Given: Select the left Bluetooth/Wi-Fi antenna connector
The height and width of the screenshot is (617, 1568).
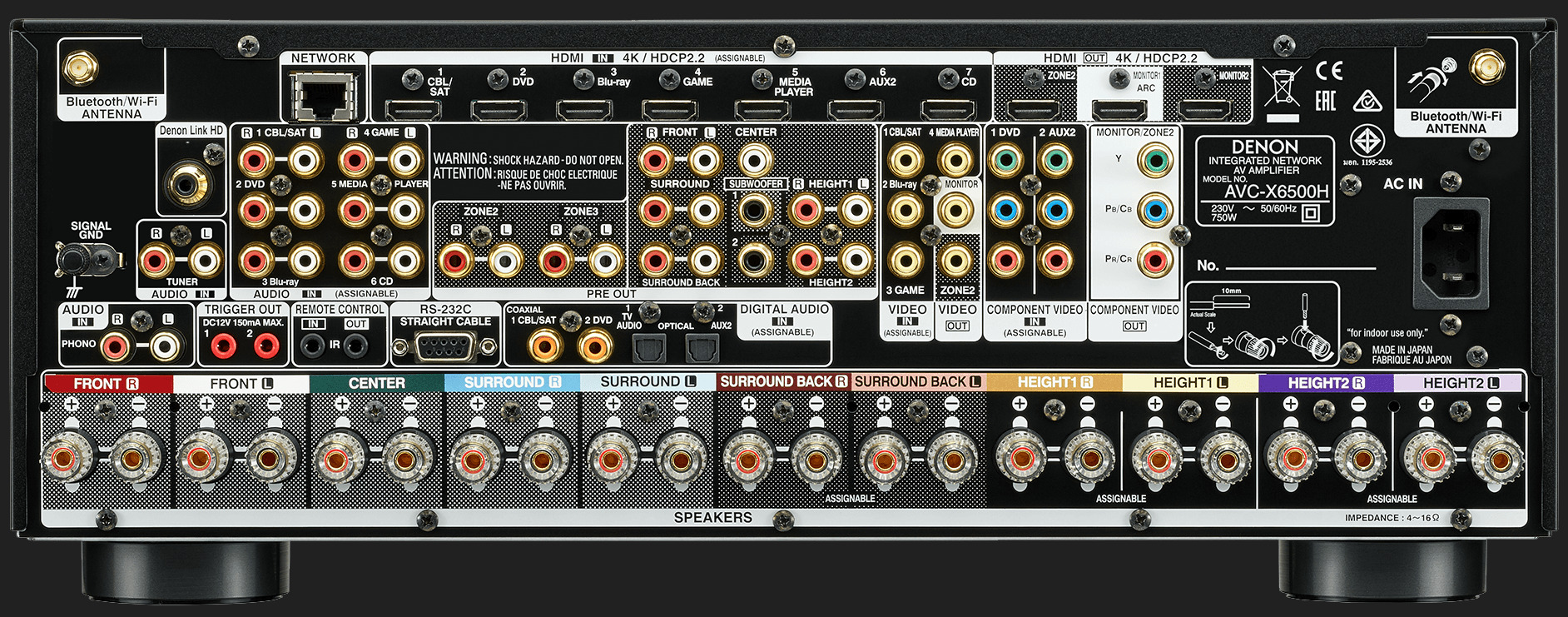Looking at the screenshot, I should [x=81, y=67].
